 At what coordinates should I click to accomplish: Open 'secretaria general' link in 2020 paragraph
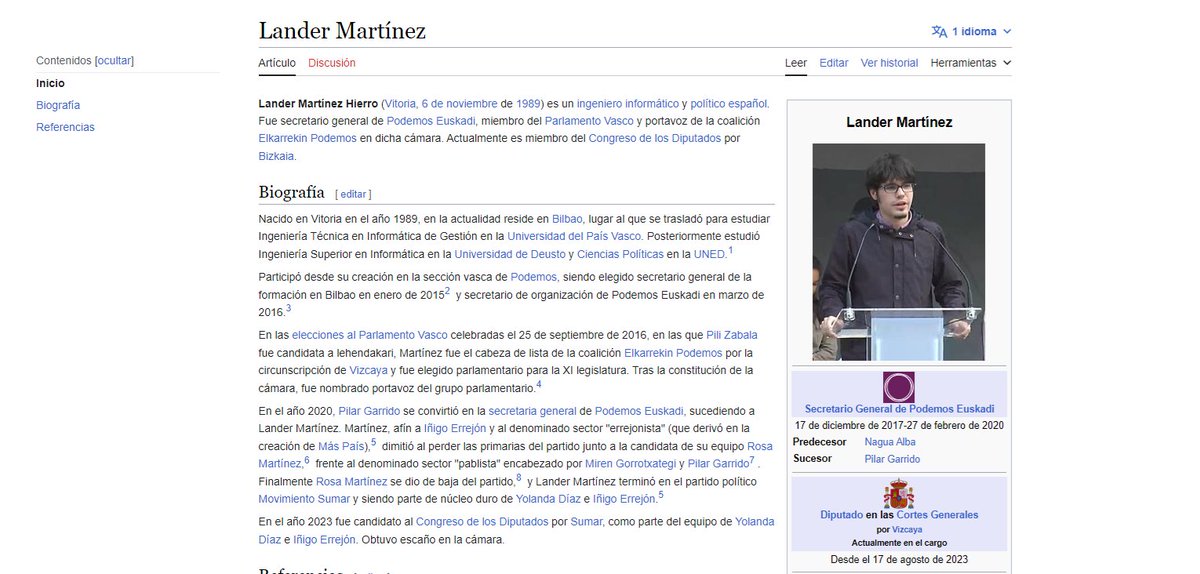tap(533, 411)
